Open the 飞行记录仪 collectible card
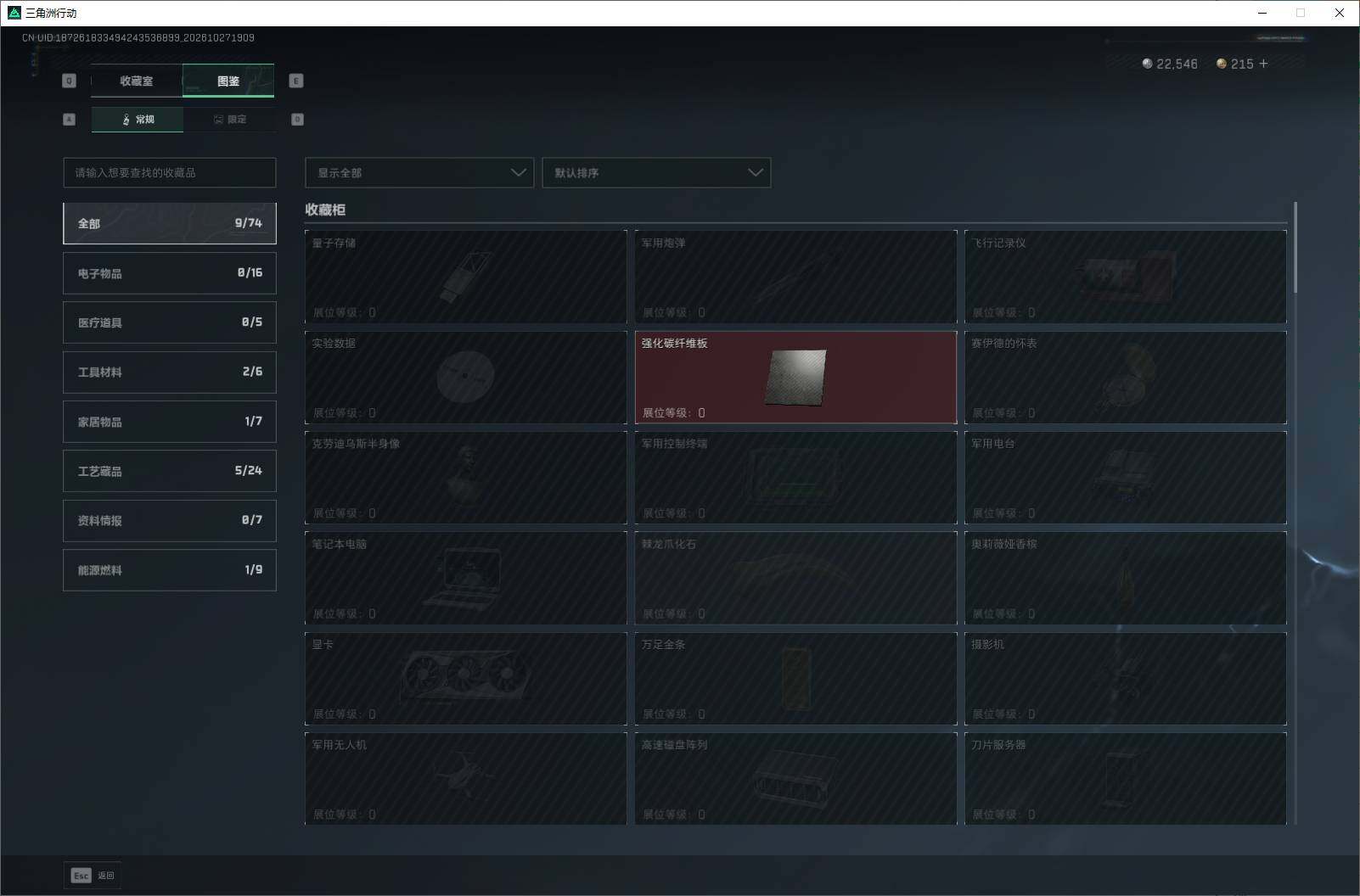The width and height of the screenshot is (1360, 896). [x=1126, y=277]
